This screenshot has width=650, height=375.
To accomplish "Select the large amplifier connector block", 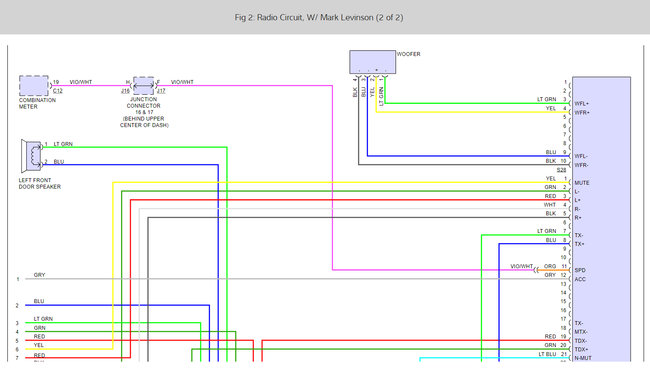I will pyautogui.click(x=601, y=219).
